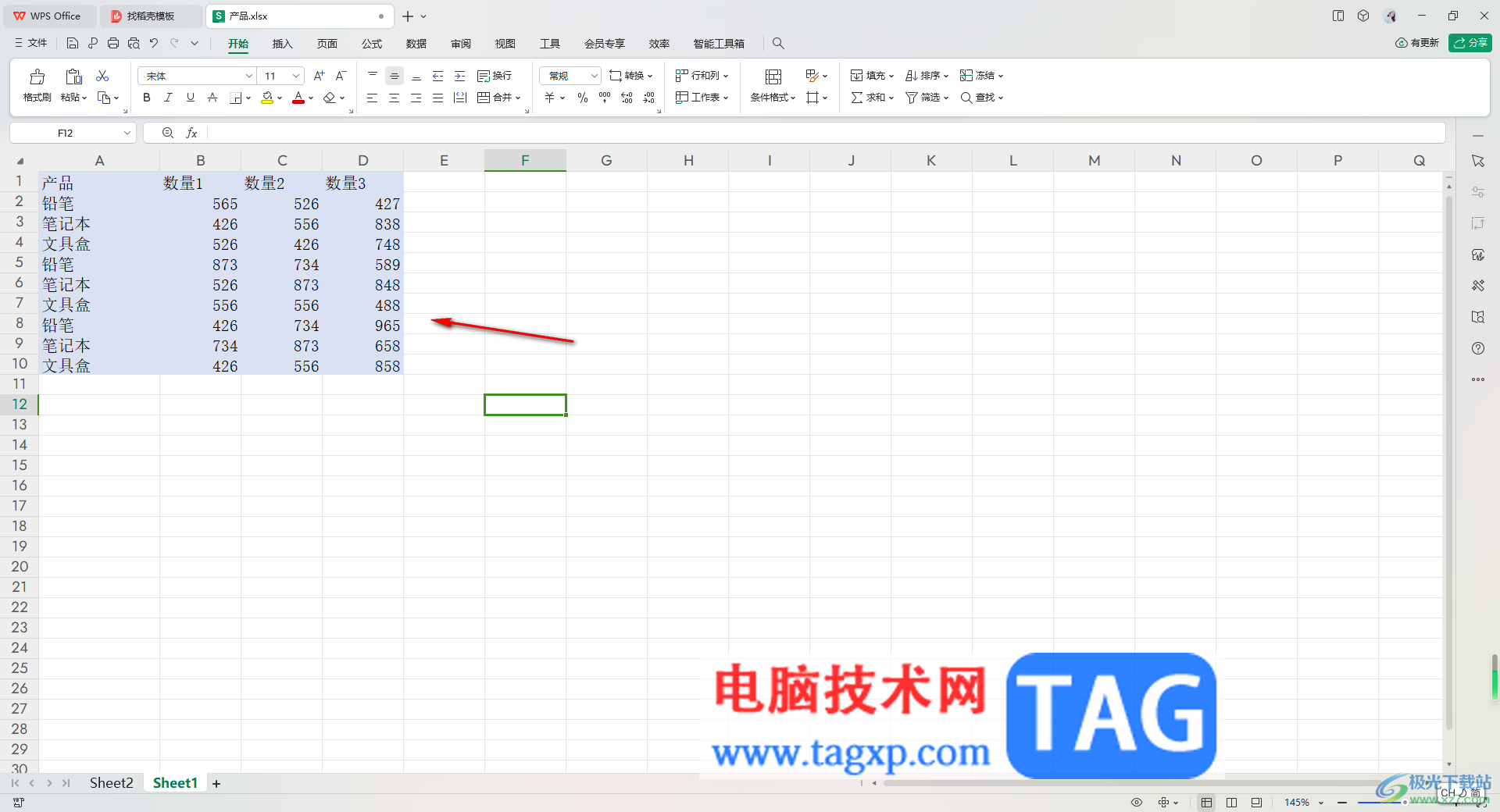The height and width of the screenshot is (812, 1500).
Task: Click the Save icon in quick access toolbar
Action: (73, 44)
